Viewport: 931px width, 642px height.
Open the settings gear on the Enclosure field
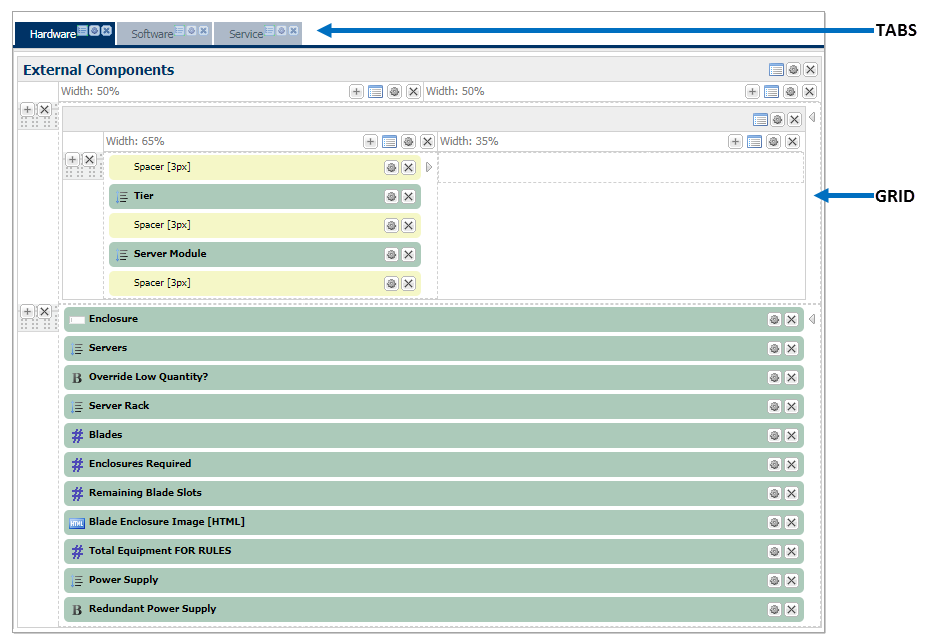point(774,319)
